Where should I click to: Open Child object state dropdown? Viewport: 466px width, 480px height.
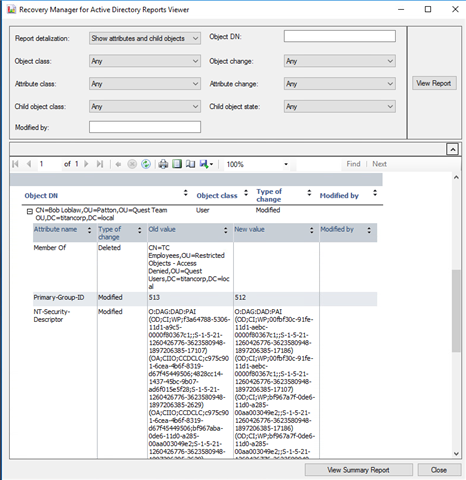pos(340,106)
